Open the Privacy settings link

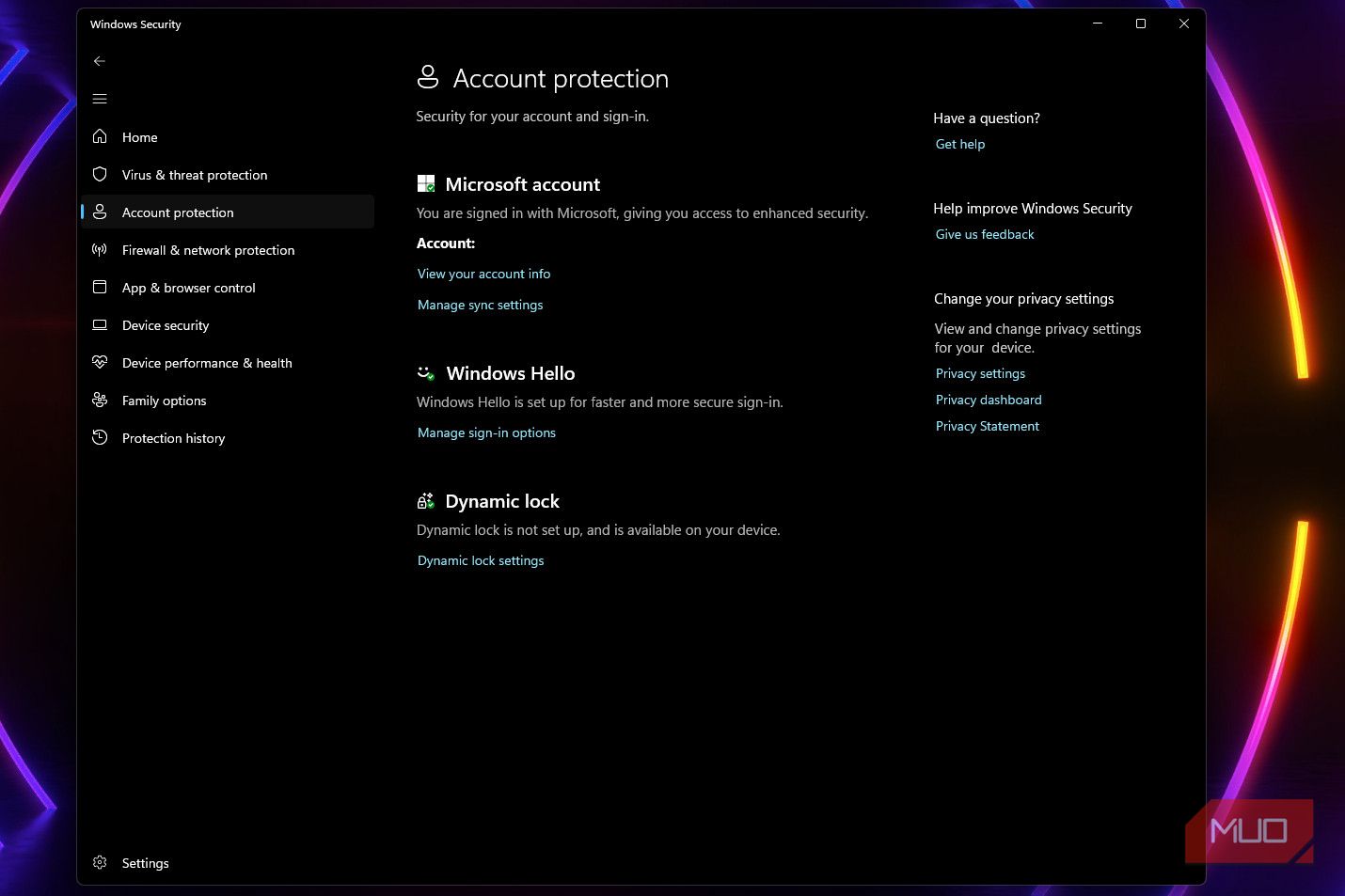click(980, 373)
